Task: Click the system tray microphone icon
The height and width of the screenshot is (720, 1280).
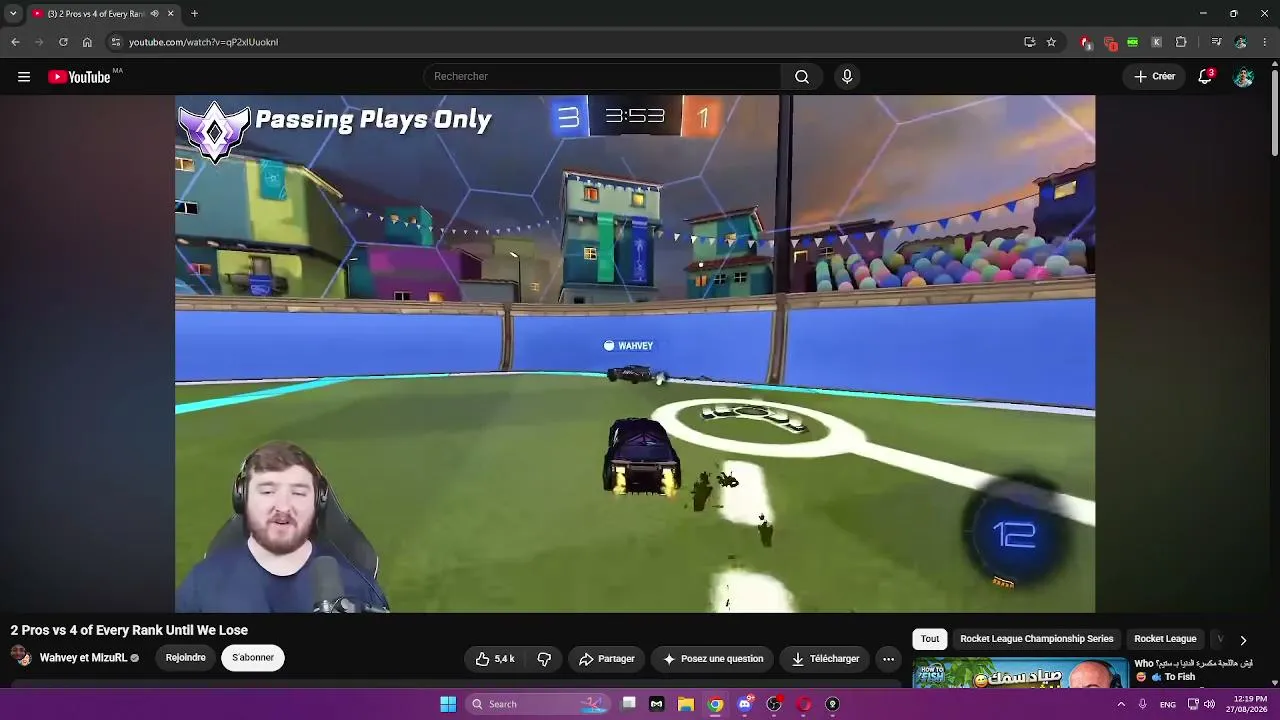Action: coord(1143,704)
